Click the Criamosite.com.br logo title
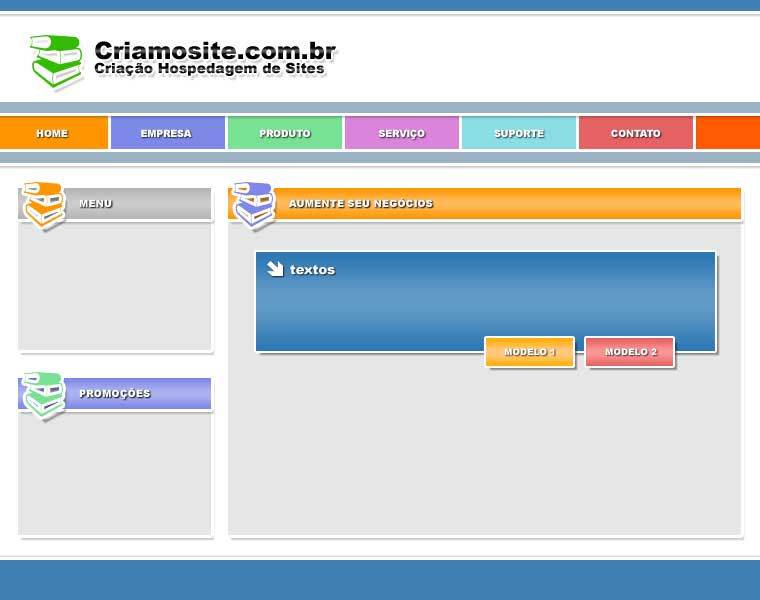The image size is (760, 600). [214, 51]
